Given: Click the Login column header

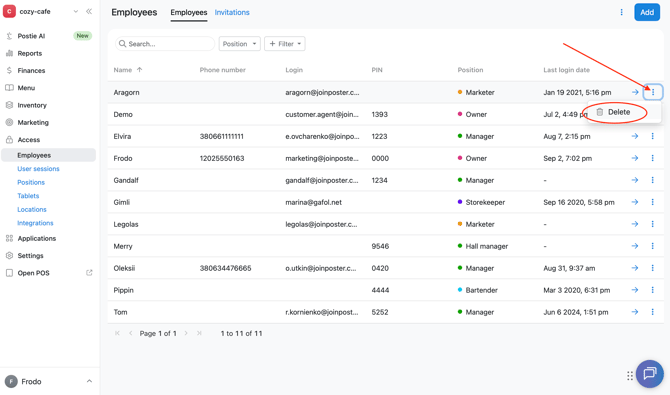Looking at the screenshot, I should tap(294, 70).
